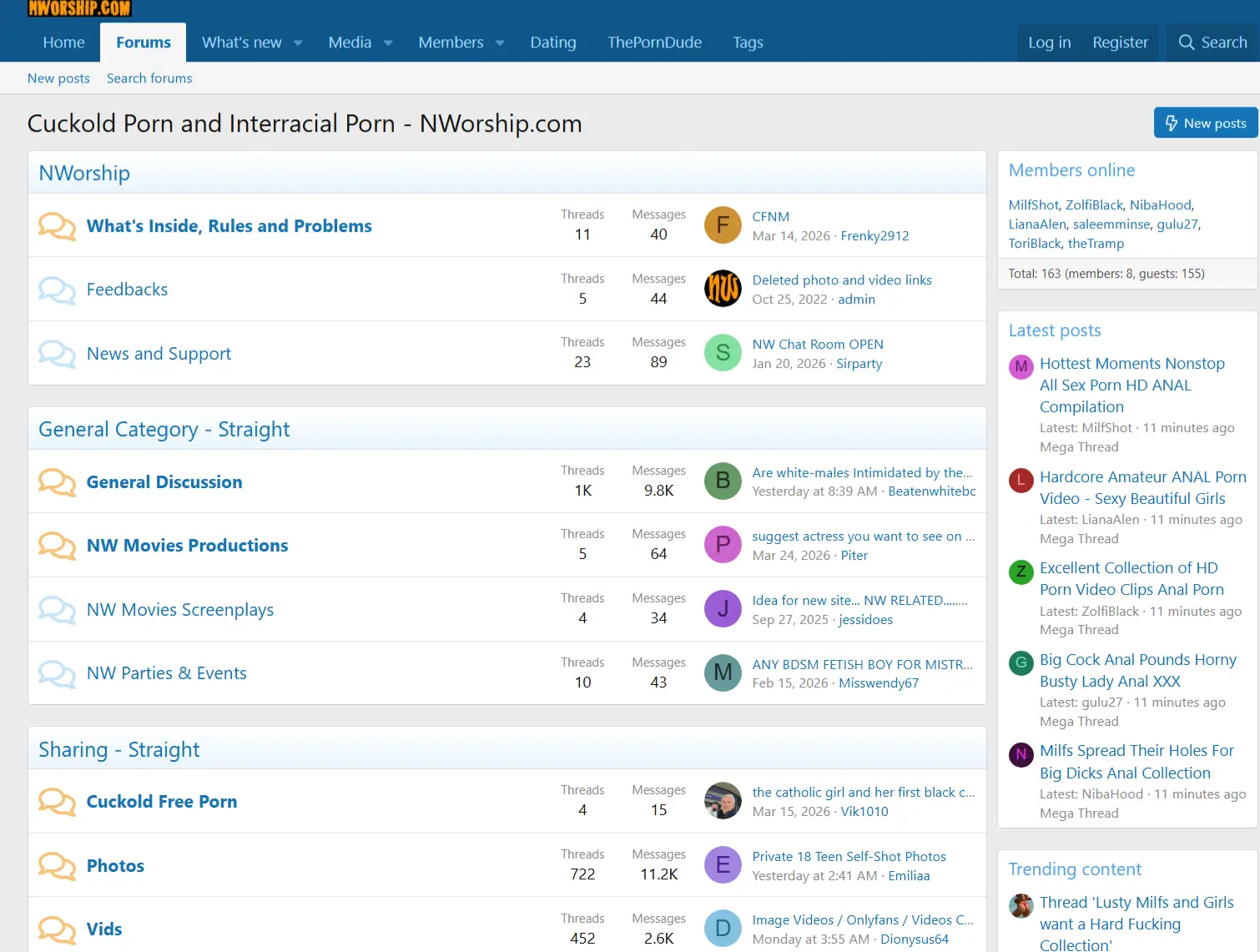Viewport: 1260px width, 952px height.
Task: Open the Members dropdown arrow
Action: click(500, 43)
